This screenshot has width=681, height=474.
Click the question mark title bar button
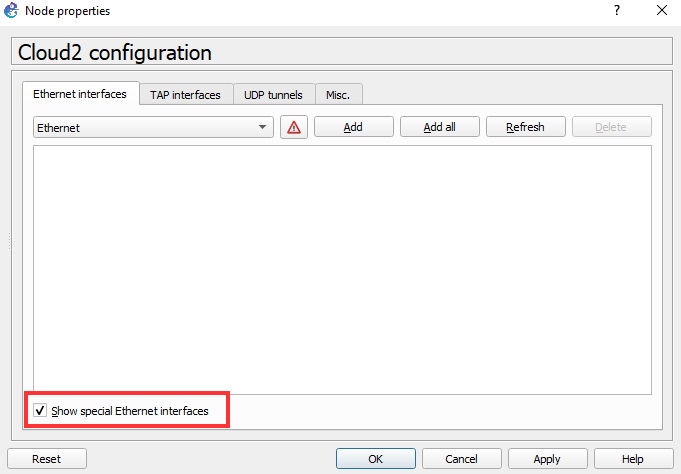coord(616,11)
